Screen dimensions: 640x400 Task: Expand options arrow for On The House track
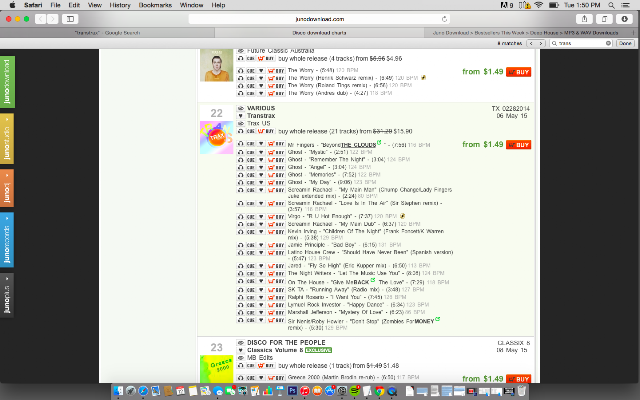point(261,282)
